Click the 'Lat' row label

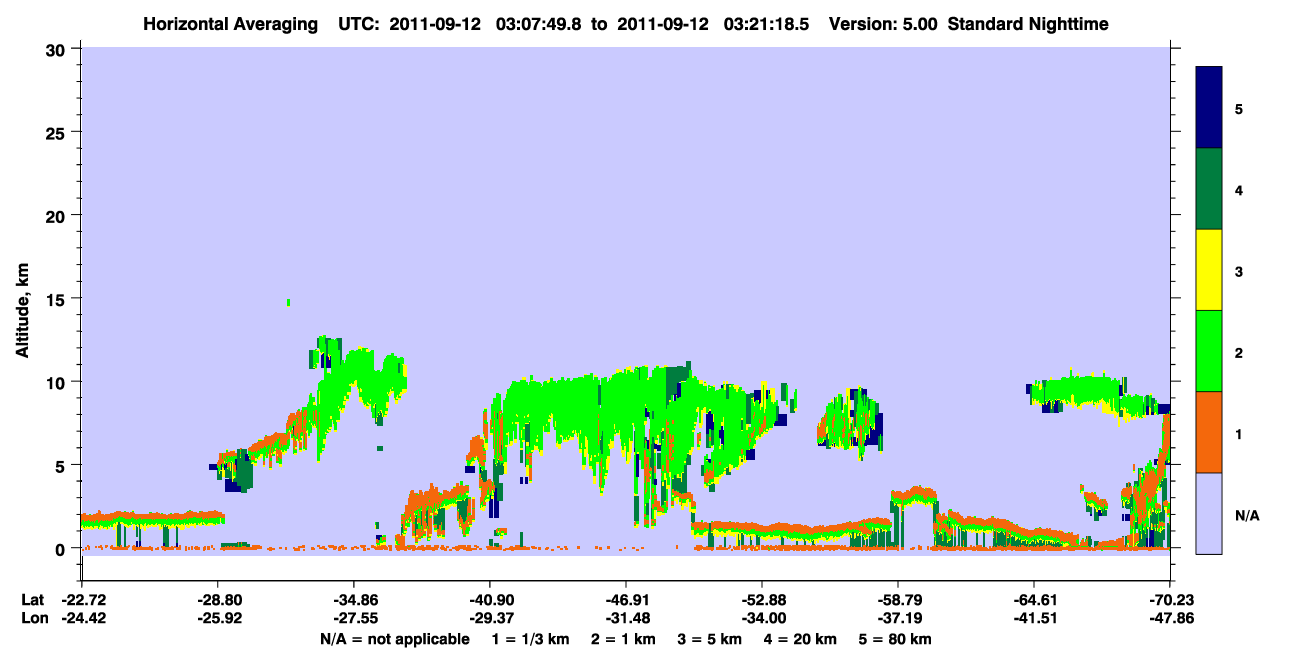coord(32,600)
